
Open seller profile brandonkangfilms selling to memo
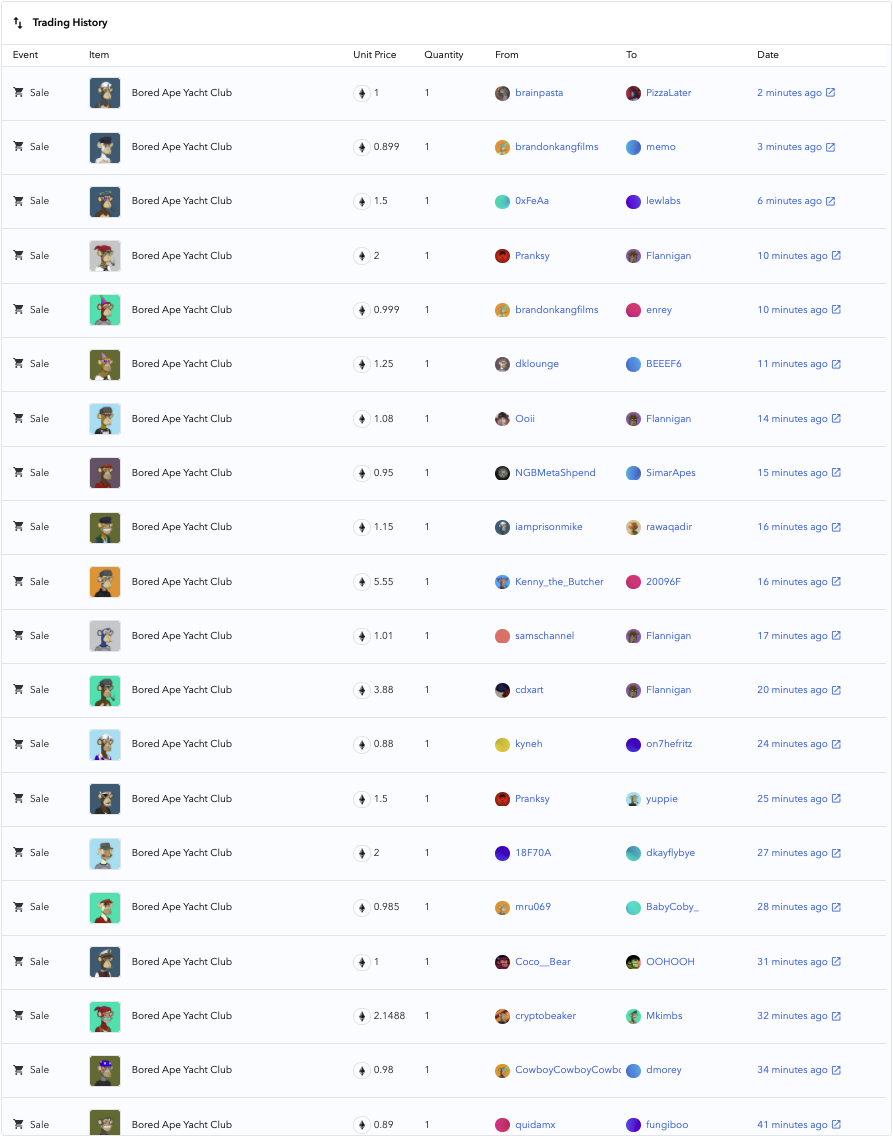[x=557, y=147]
